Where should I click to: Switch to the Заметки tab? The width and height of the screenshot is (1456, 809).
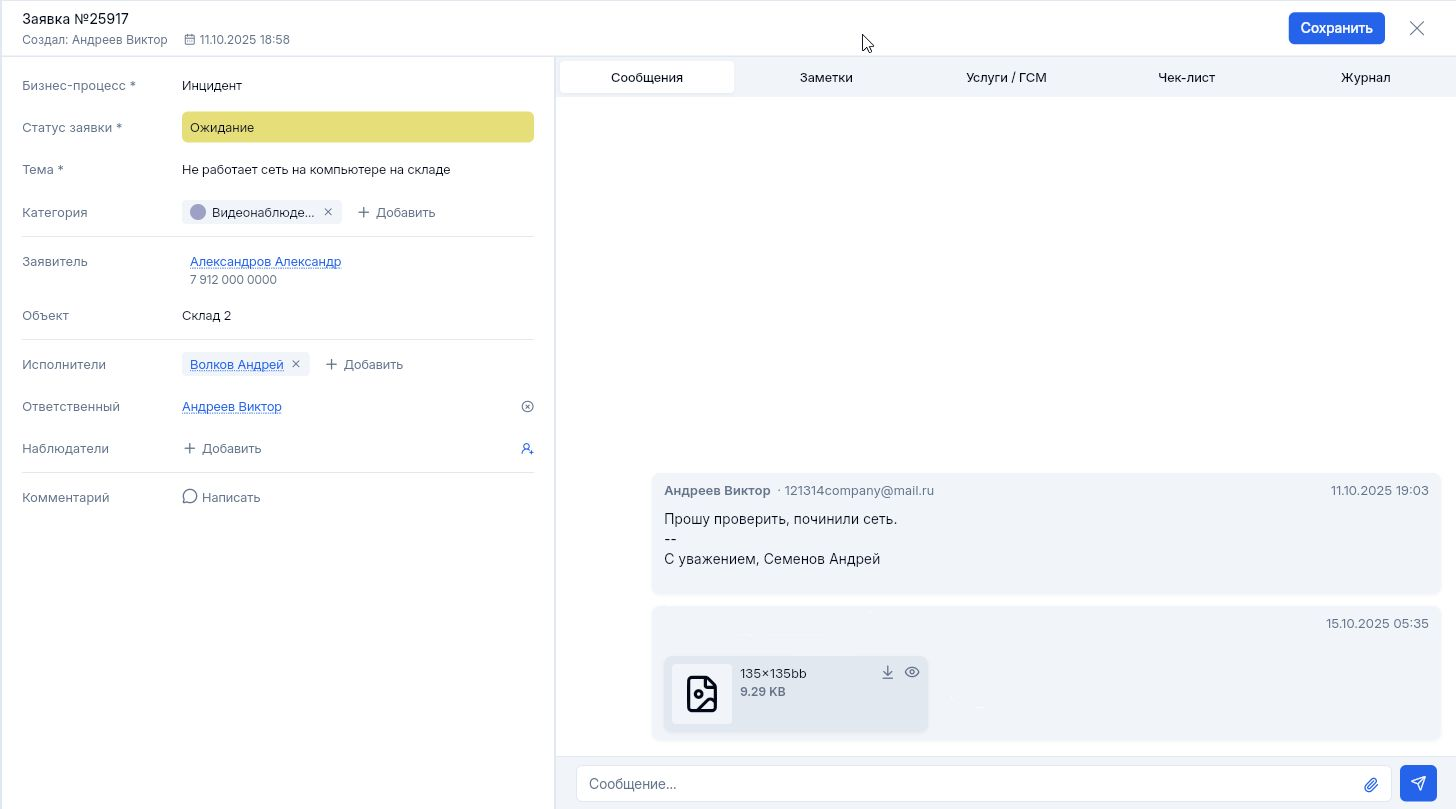pyautogui.click(x=826, y=77)
